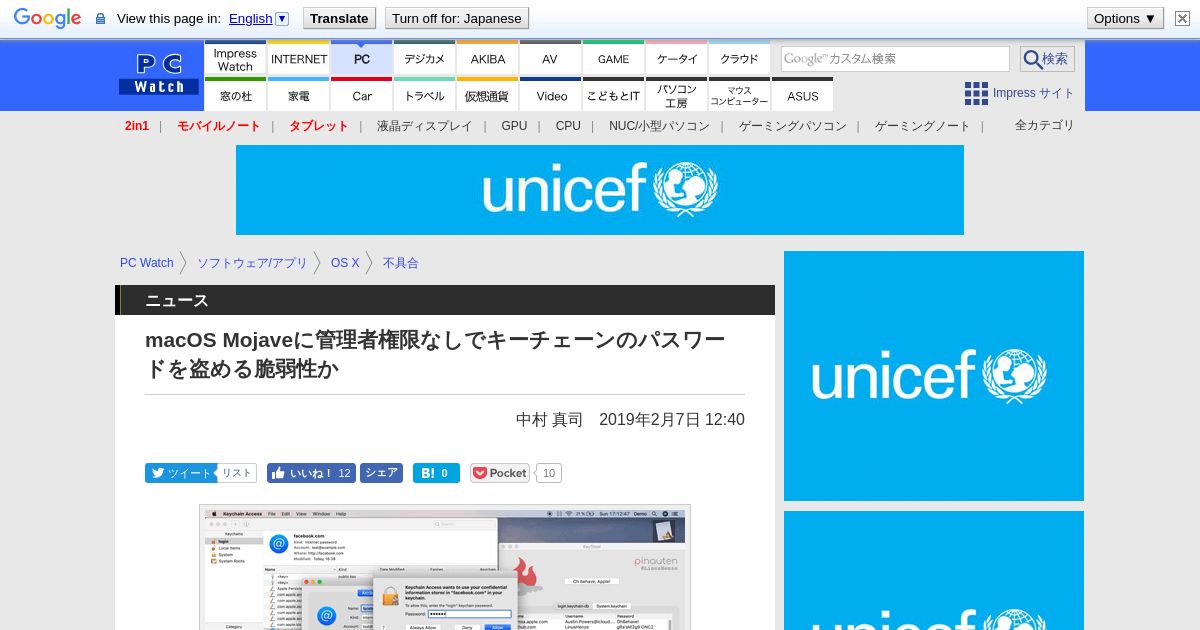Open the 仮想通貨 tab
This screenshot has height=630, width=1200.
488,95
